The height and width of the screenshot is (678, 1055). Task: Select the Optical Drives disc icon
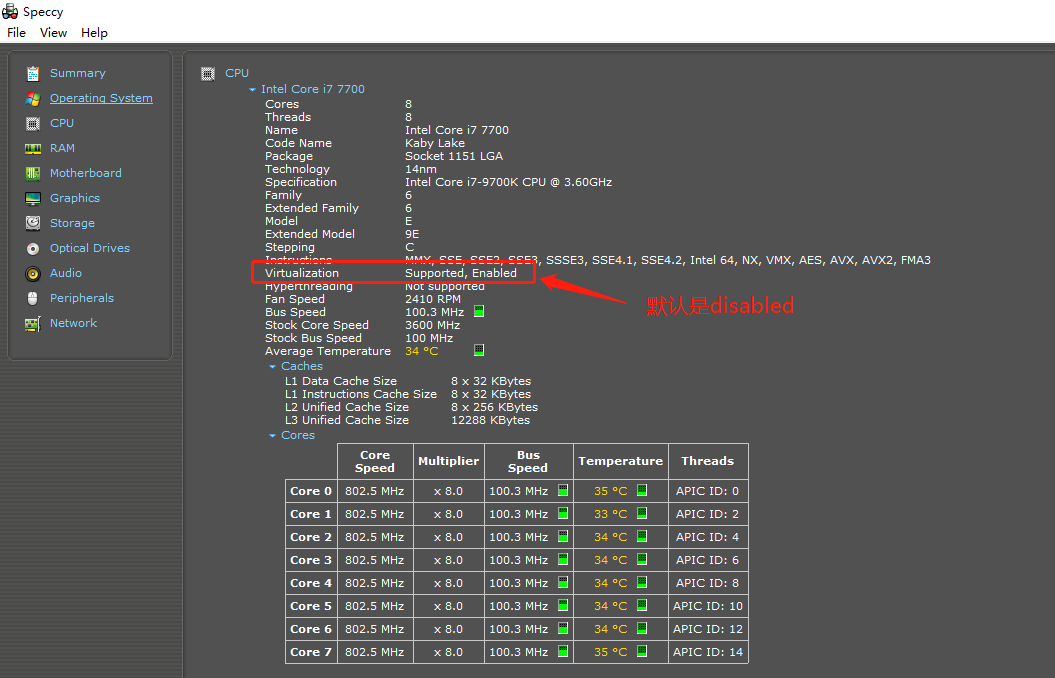click(x=32, y=247)
